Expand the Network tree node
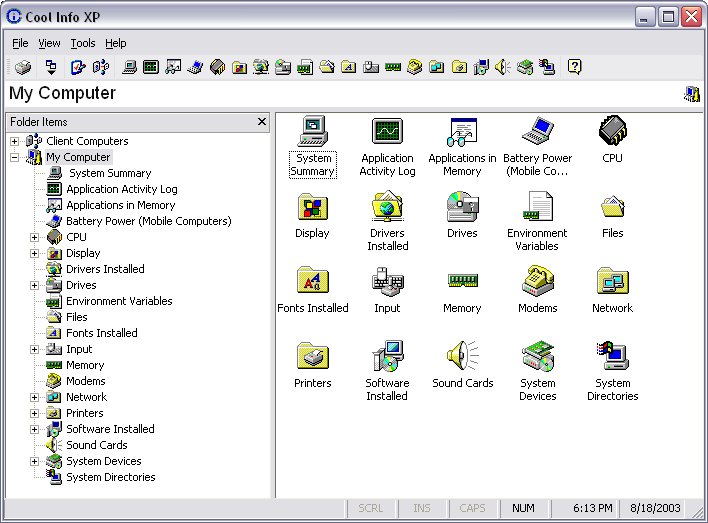Viewport: 708px width, 523px height. (34, 397)
